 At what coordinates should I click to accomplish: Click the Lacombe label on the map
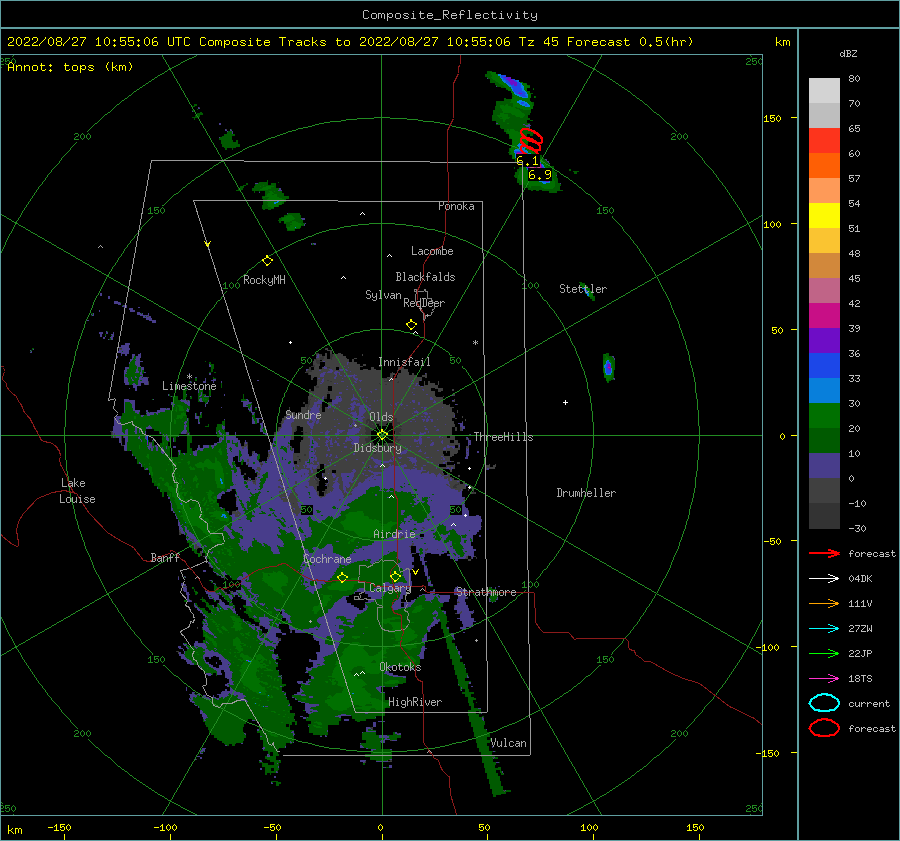click(x=432, y=251)
